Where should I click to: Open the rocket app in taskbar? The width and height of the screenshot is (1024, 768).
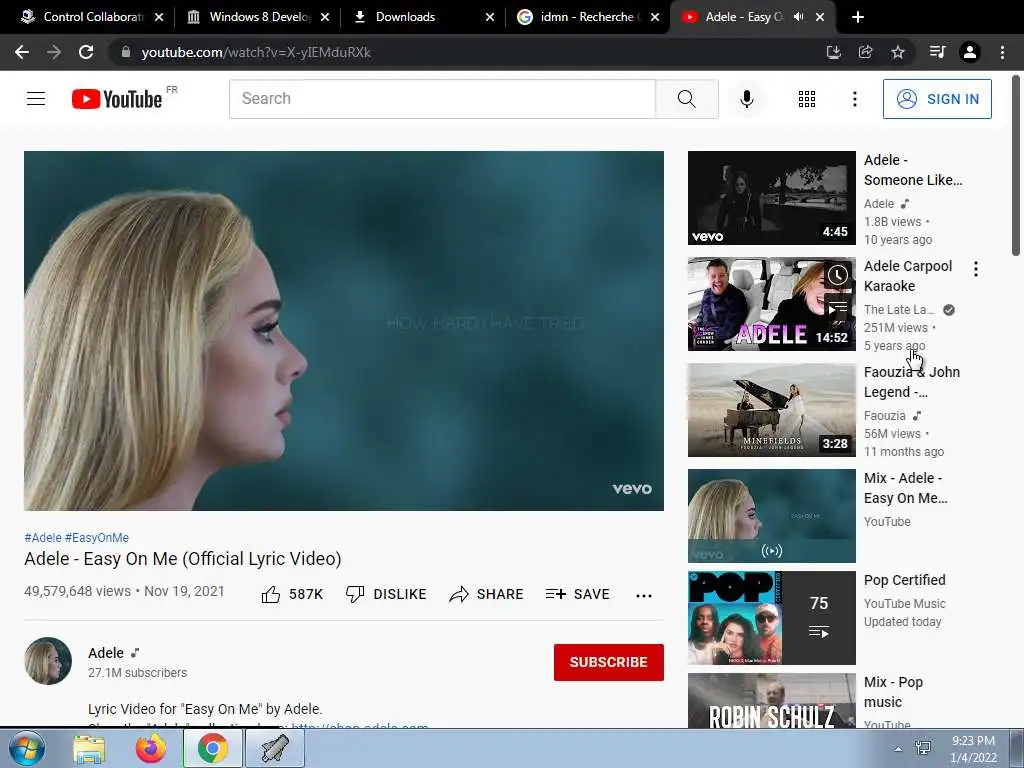(274, 748)
